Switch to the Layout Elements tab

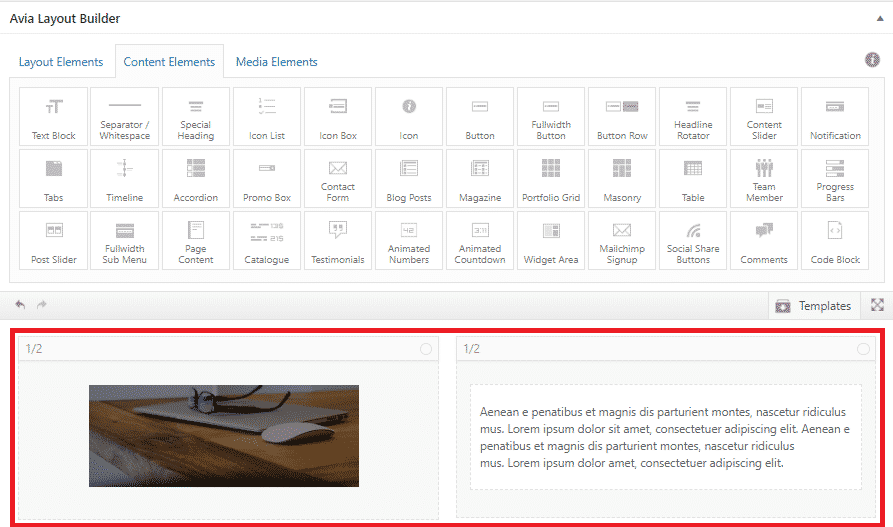61,62
